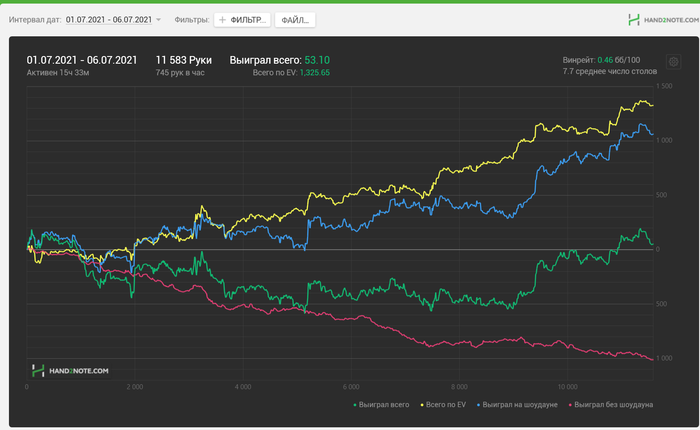Click the green dot beside Выиграл всего
The height and width of the screenshot is (430, 700).
[x=355, y=405]
